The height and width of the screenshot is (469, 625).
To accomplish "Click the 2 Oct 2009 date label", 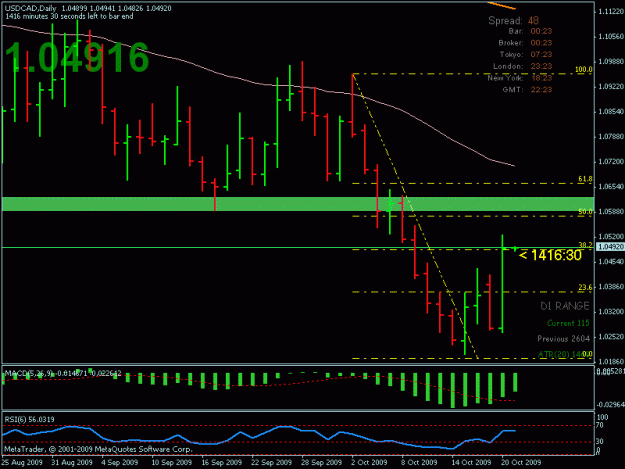I will point(369,462).
